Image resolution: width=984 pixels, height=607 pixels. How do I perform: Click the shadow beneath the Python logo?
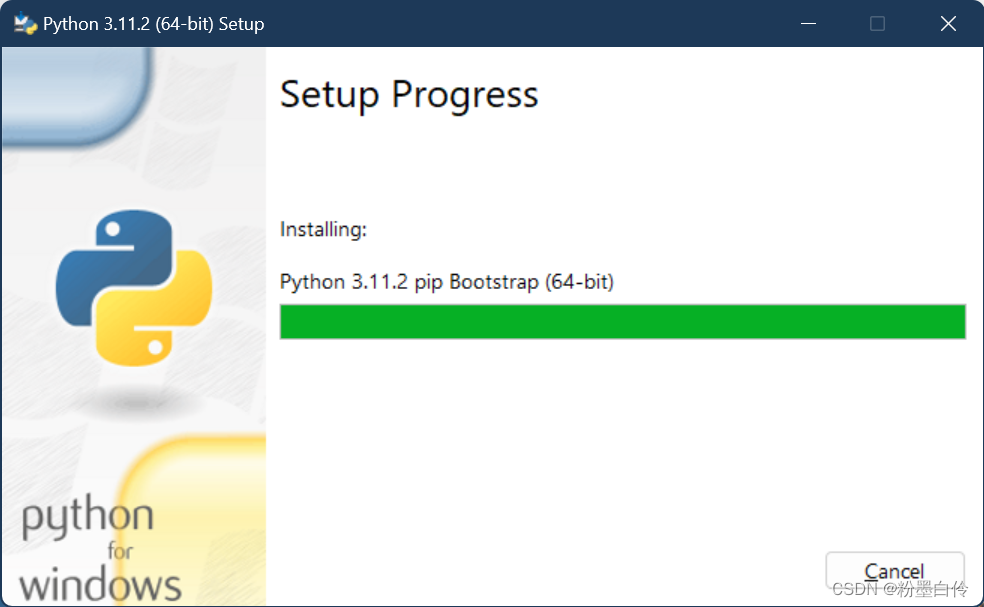pos(134,400)
